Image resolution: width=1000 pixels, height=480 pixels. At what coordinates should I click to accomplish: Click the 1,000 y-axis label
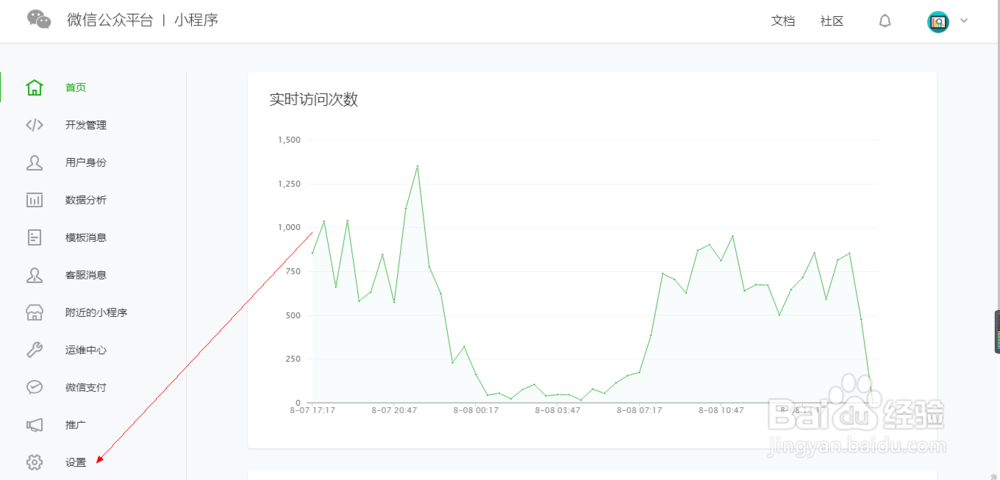[289, 228]
